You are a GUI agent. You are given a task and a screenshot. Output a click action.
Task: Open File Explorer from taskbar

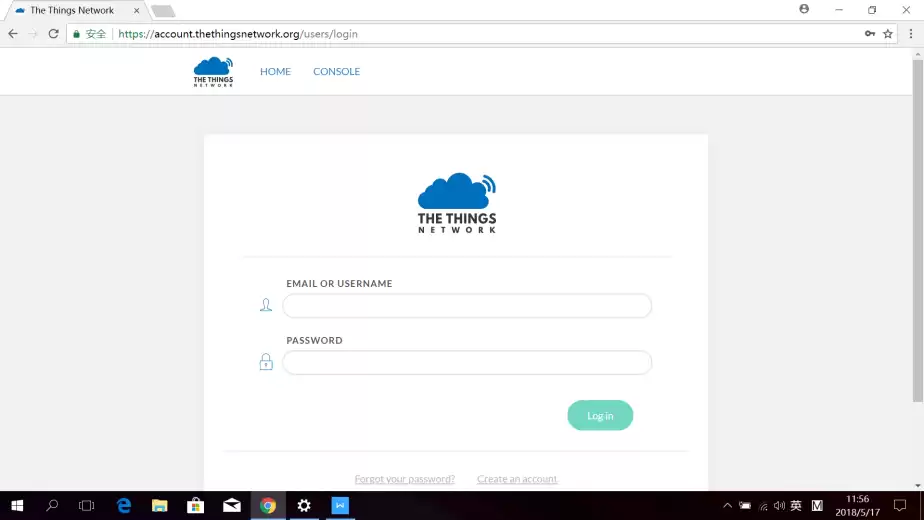click(x=160, y=505)
